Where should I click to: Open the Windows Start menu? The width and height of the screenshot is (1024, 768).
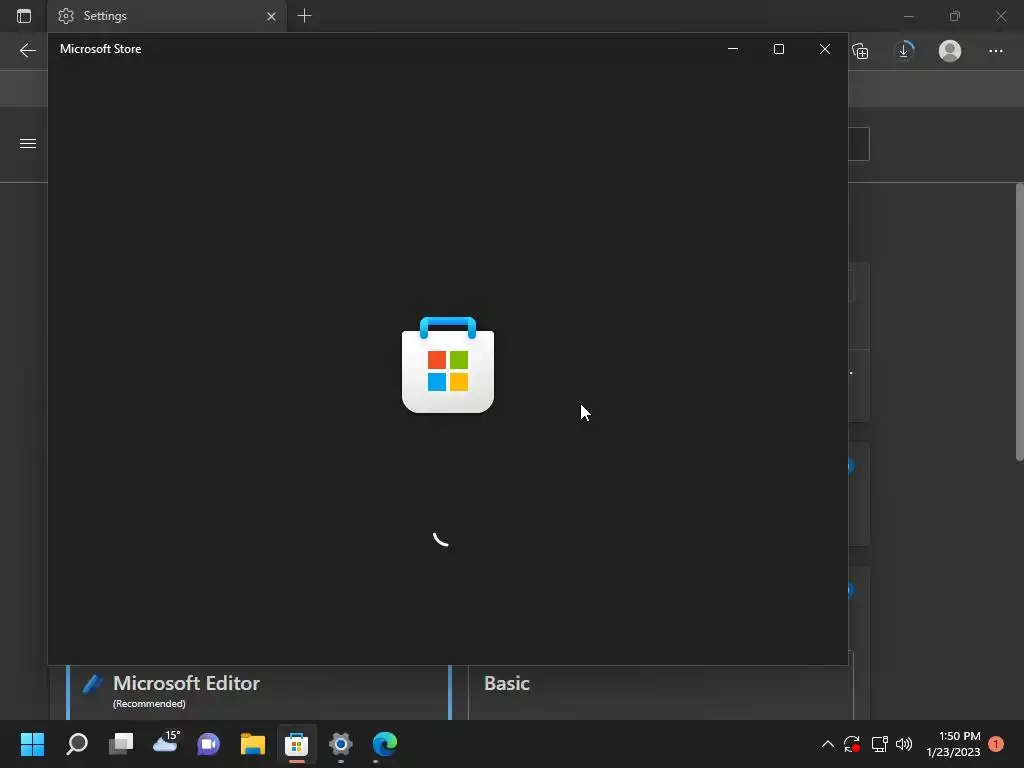(x=32, y=744)
